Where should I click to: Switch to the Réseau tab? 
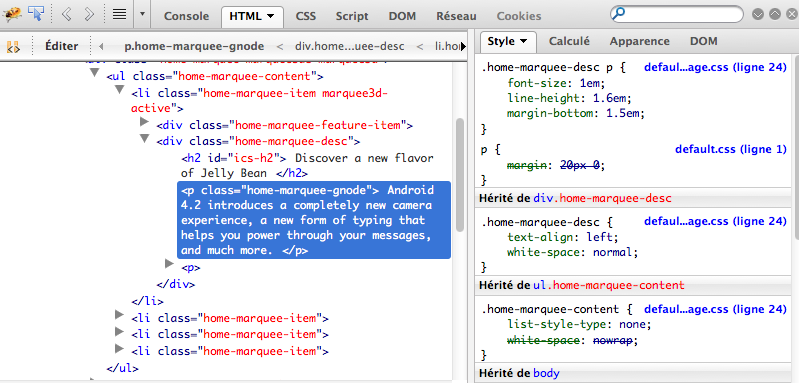click(x=456, y=16)
